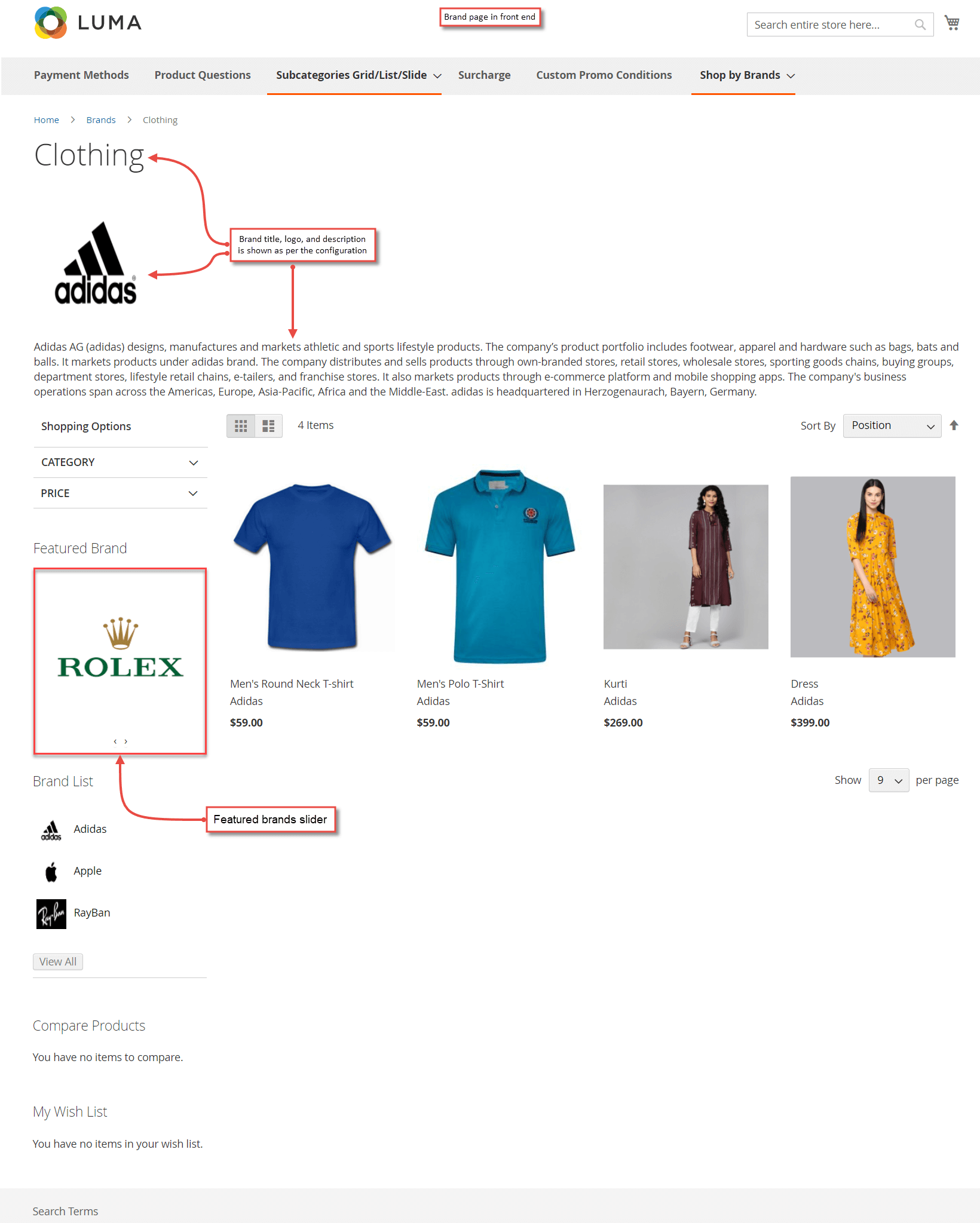Open the Payment Methods menu item
Screen dimensions: 980x1223
tap(81, 75)
